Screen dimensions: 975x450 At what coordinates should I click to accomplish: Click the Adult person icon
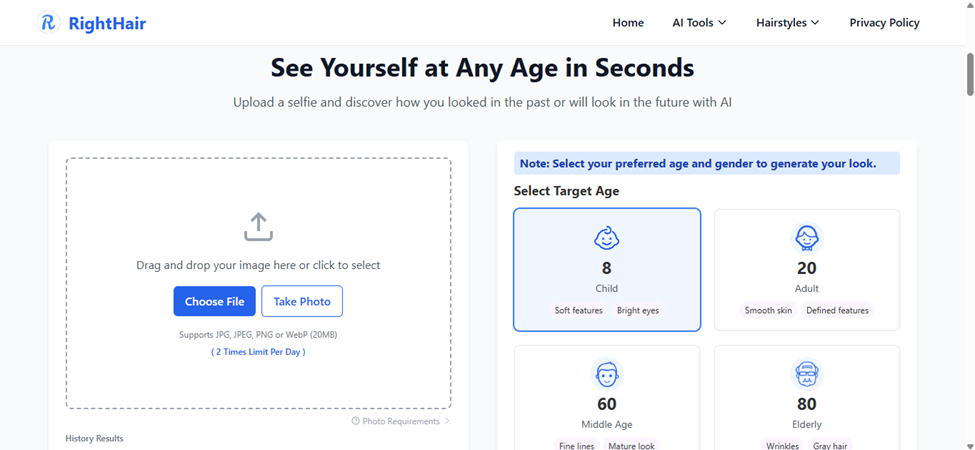(806, 238)
